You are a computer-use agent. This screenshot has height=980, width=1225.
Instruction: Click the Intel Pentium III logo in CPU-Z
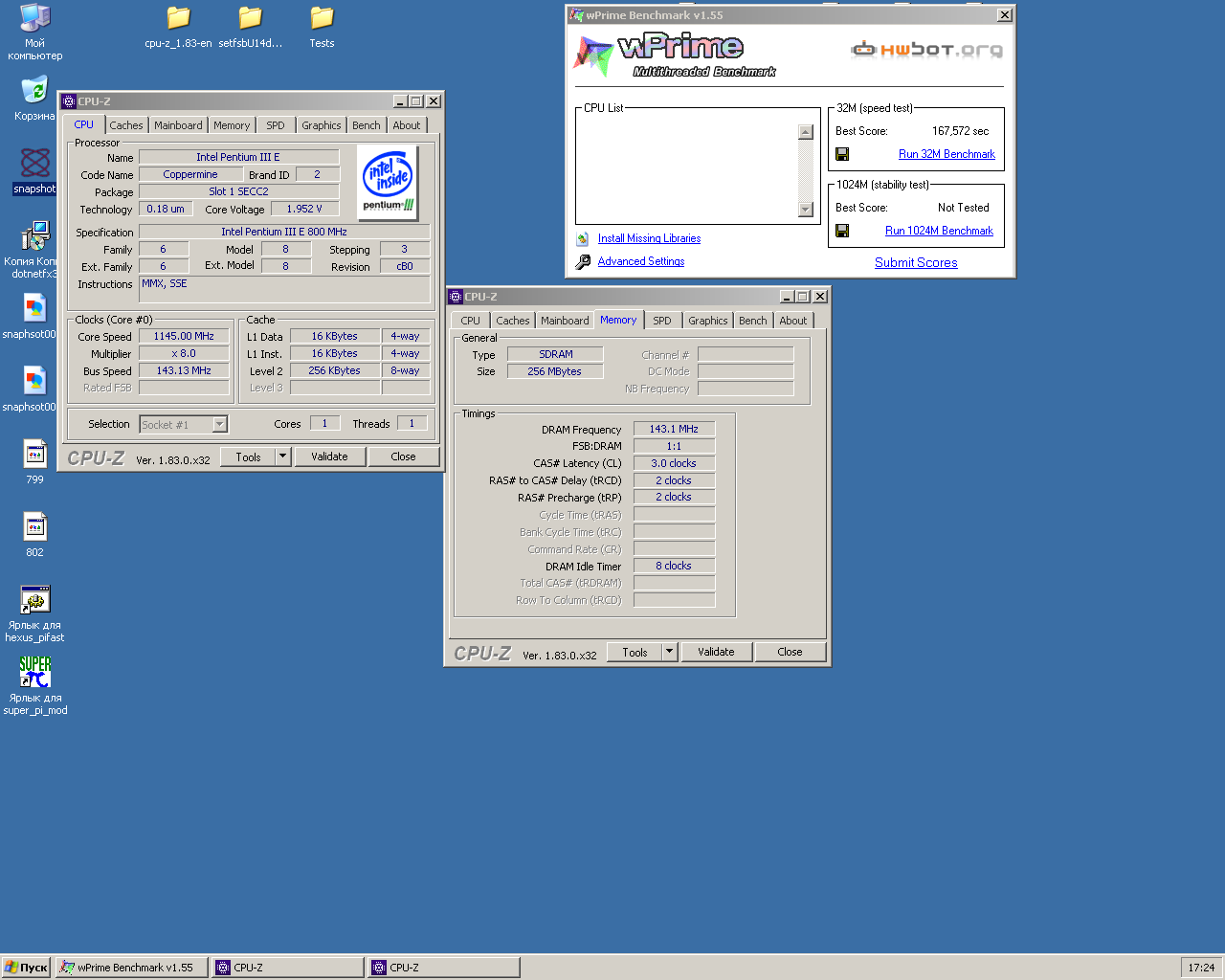point(388,182)
